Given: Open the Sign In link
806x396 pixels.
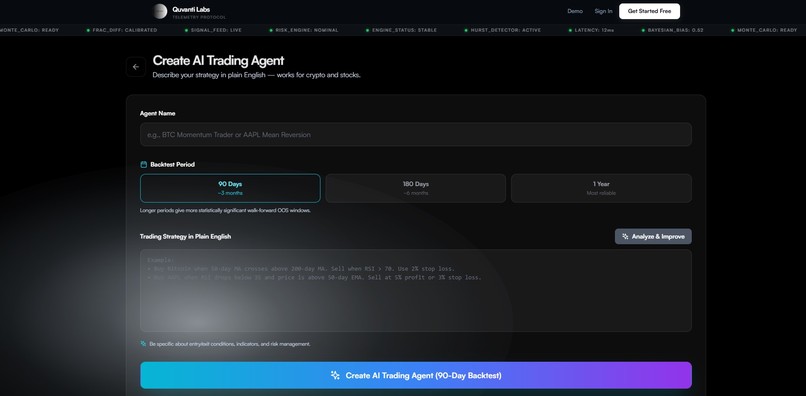Looking at the screenshot, I should coord(603,11).
